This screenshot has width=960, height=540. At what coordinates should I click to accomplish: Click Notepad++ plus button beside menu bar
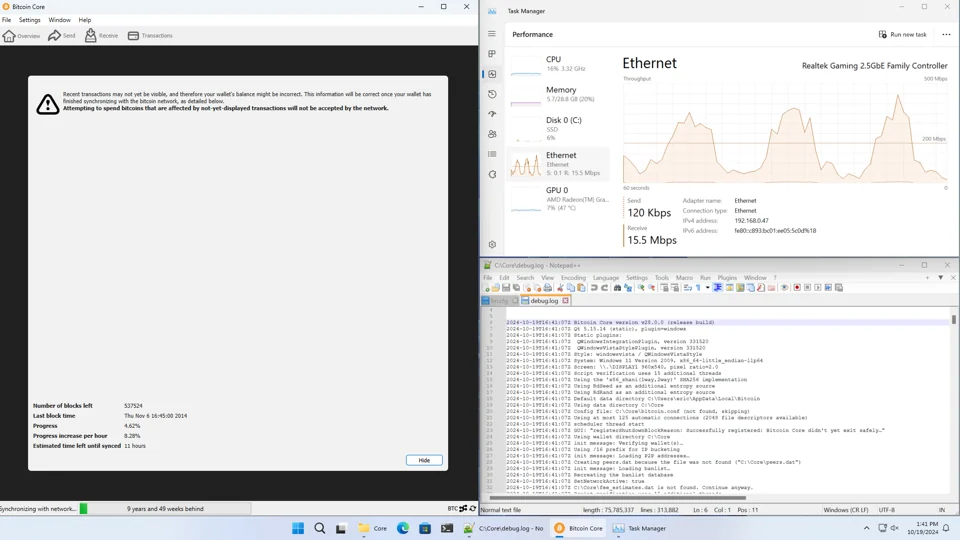pos(928,277)
